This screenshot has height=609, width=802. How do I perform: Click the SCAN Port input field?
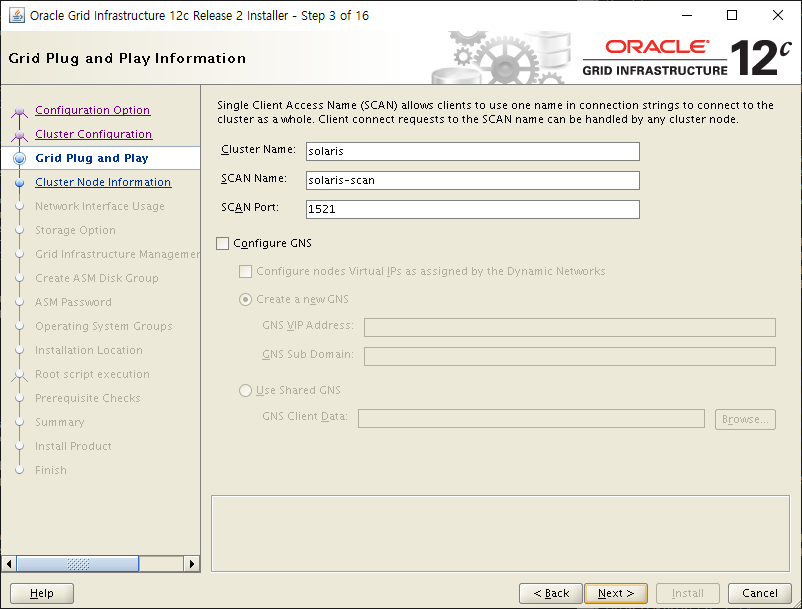(473, 209)
